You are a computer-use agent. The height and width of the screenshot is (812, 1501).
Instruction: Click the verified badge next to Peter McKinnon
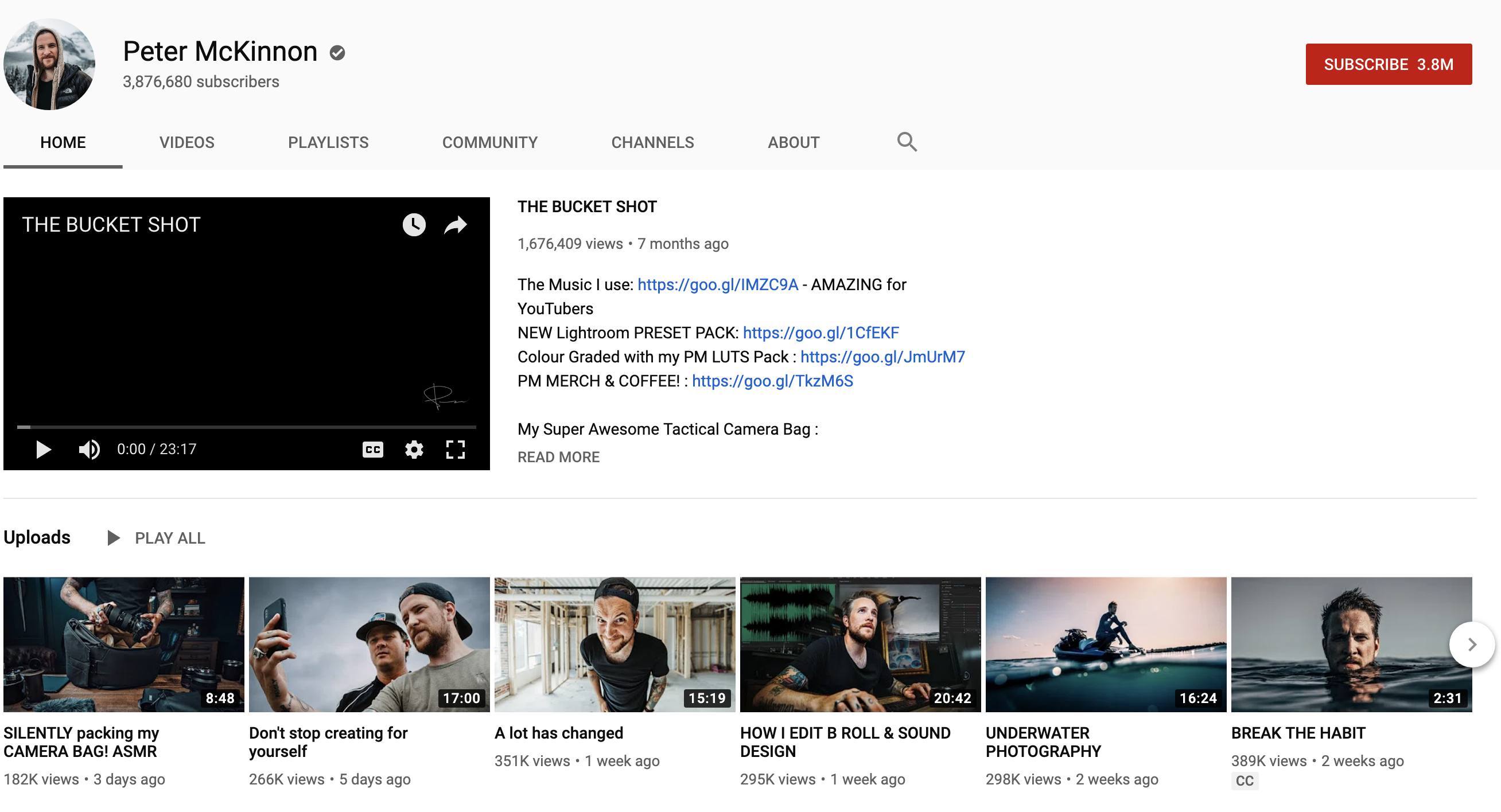click(337, 53)
